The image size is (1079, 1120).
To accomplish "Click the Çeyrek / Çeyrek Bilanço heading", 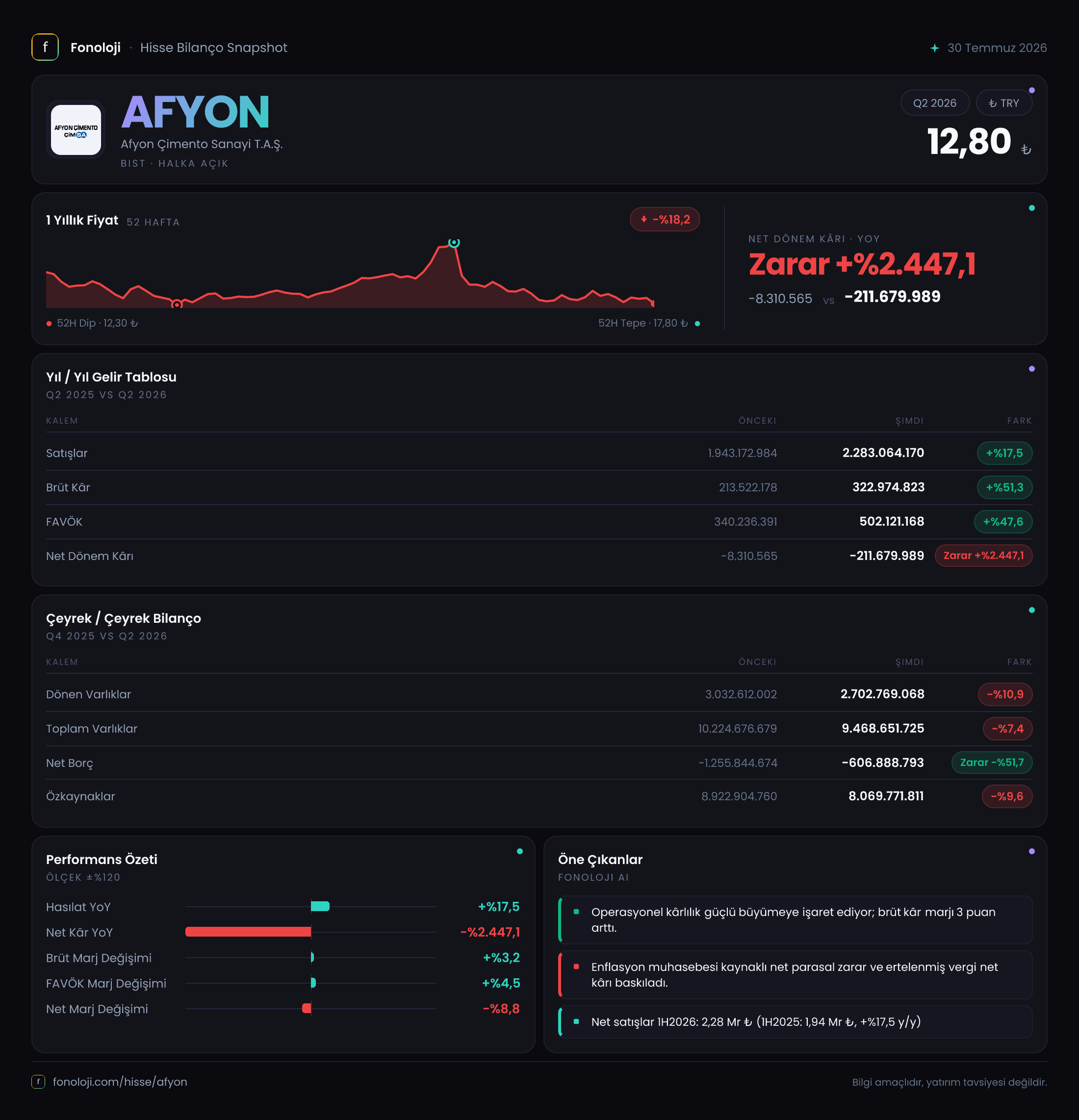I will click(124, 618).
